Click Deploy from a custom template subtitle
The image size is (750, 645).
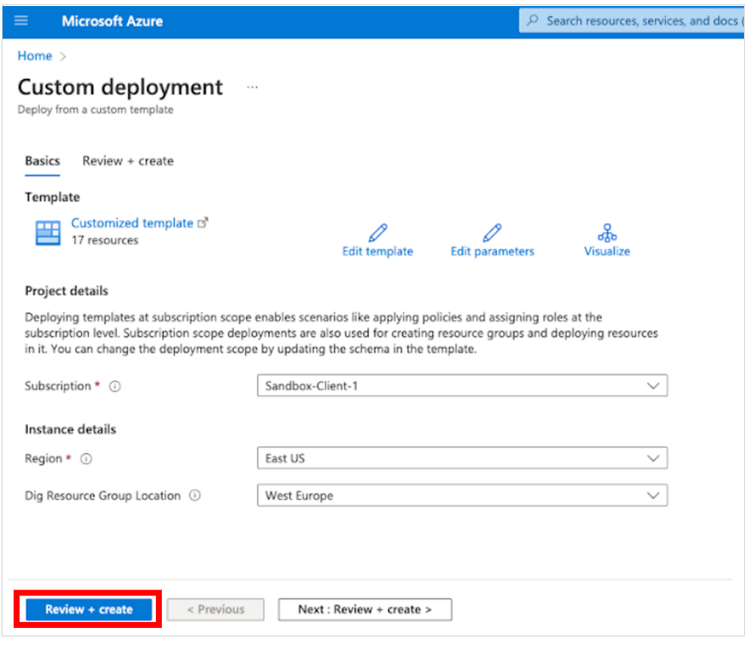(x=96, y=110)
